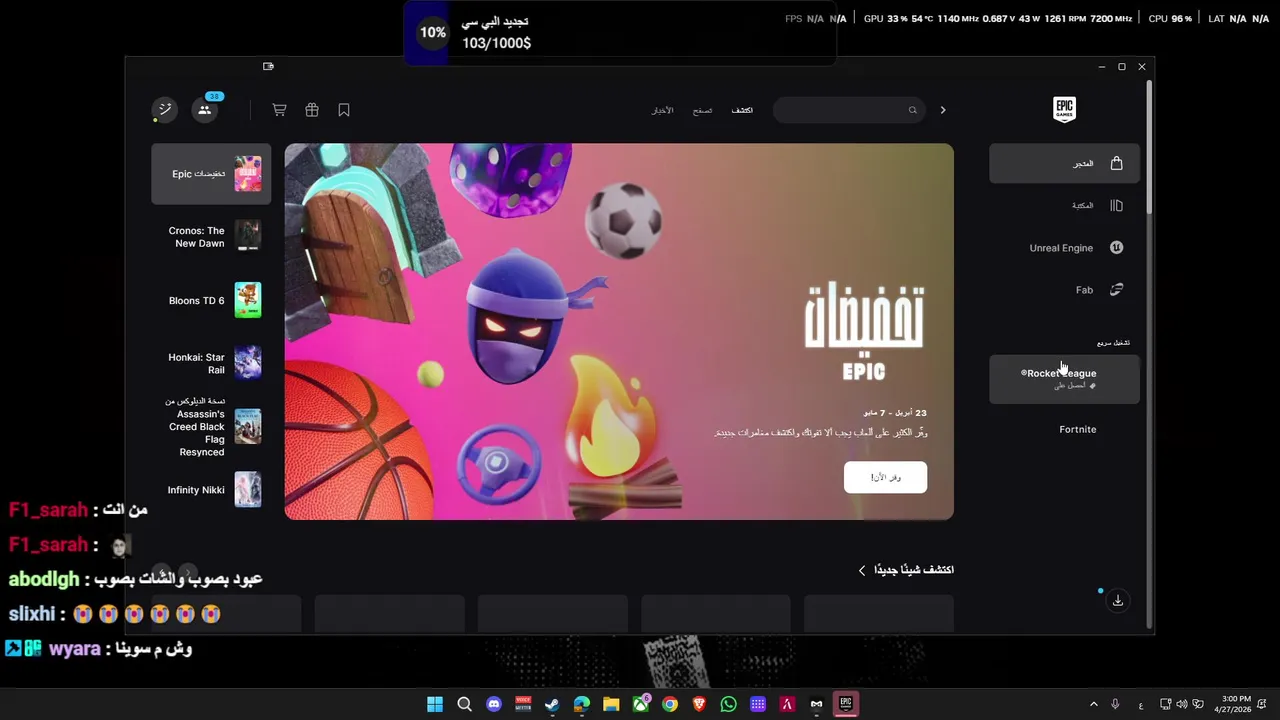Select Bloons TD 6 carousel item
1280x720 pixels.
(211, 300)
